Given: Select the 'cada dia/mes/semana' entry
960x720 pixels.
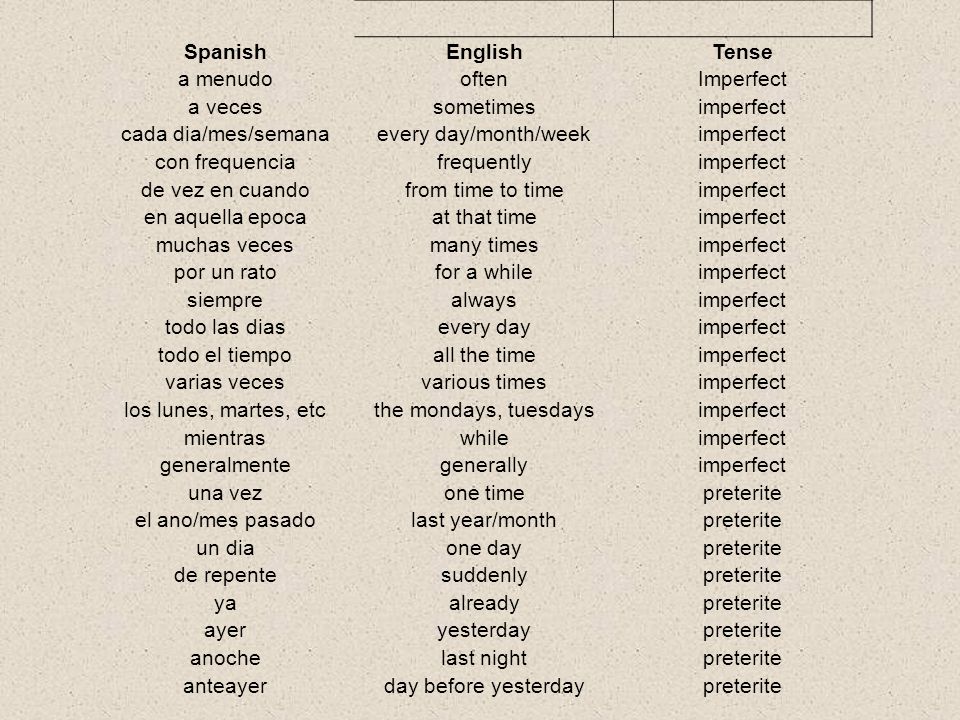Looking at the screenshot, I should (x=225, y=134).
